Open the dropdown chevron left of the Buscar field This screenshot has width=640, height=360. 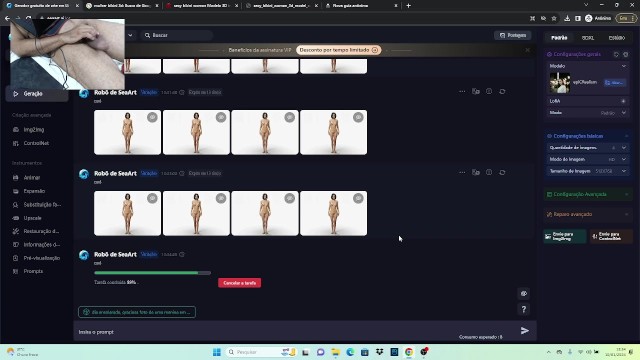tap(130, 36)
